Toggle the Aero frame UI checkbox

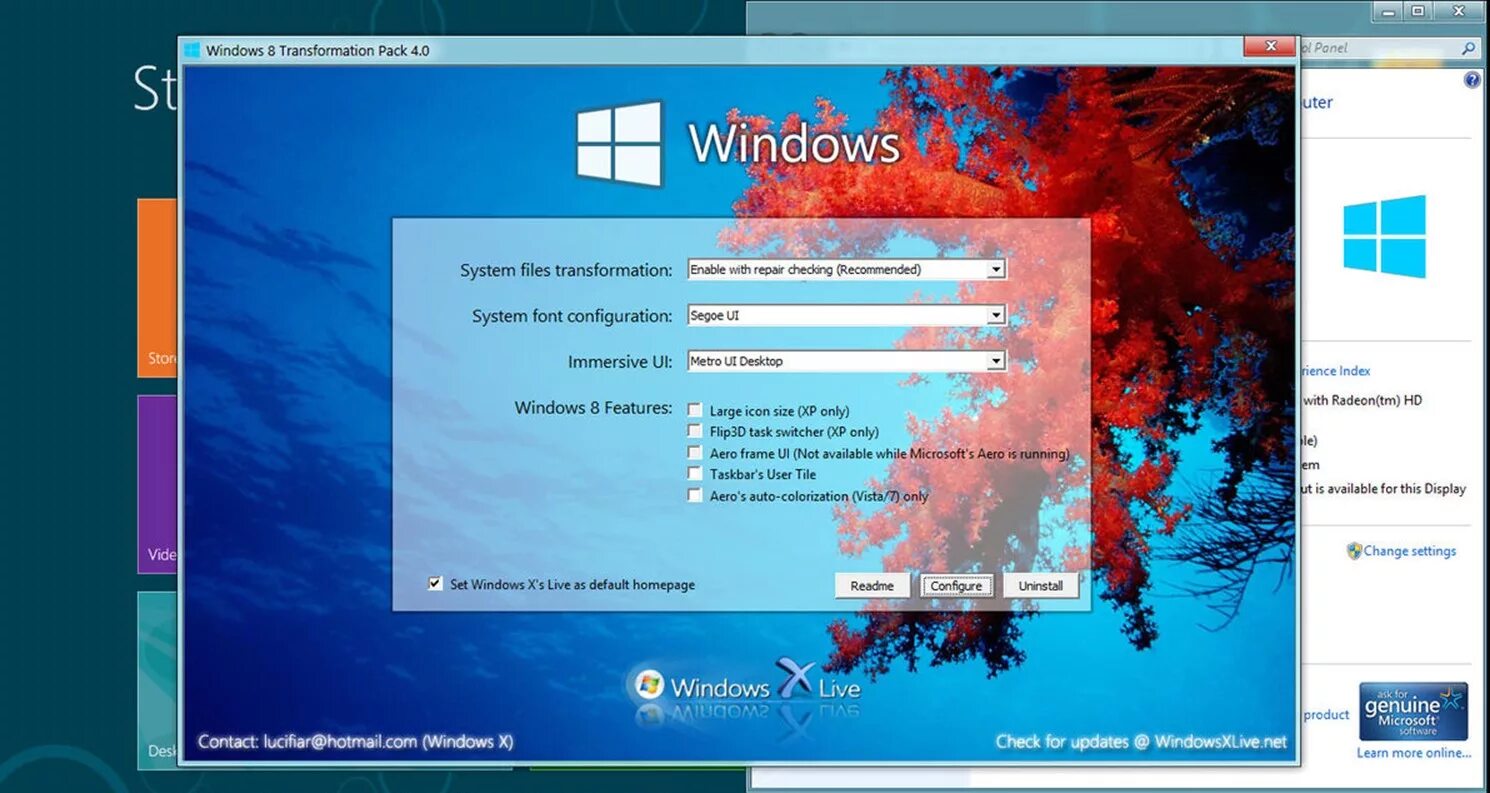(695, 453)
